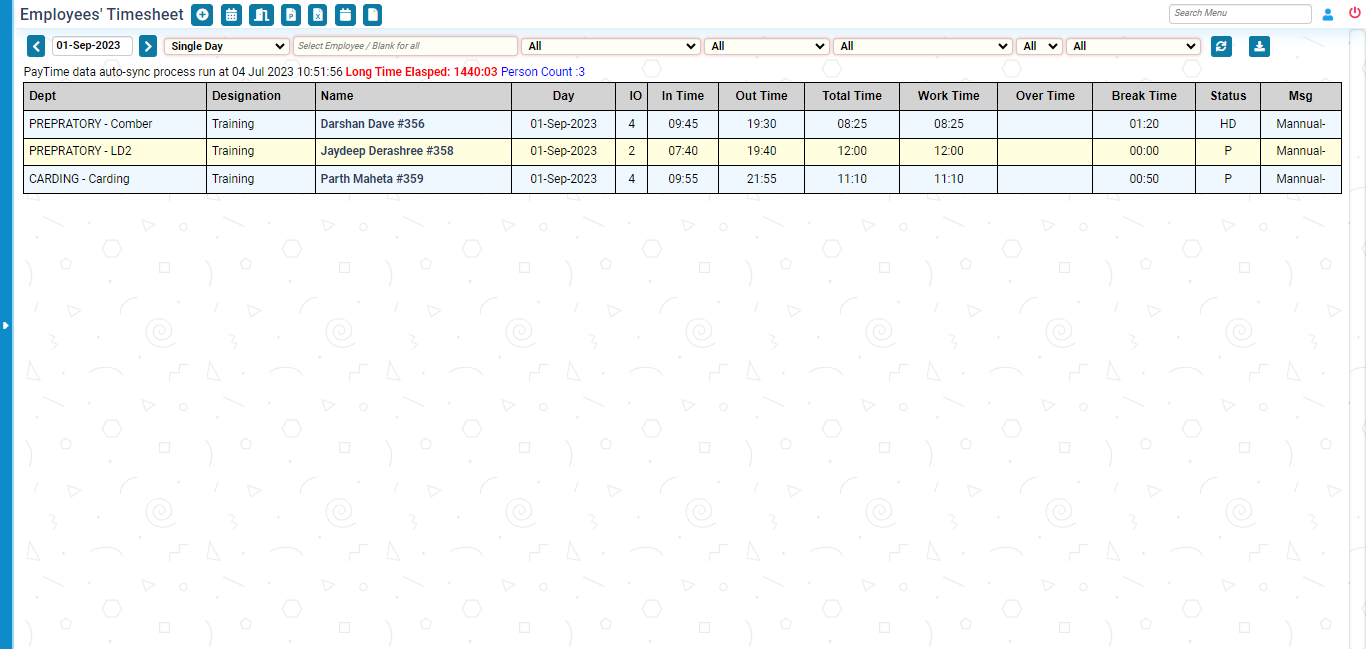This screenshot has width=1366, height=649.
Task: Go to the previous date
Action: coord(36,46)
